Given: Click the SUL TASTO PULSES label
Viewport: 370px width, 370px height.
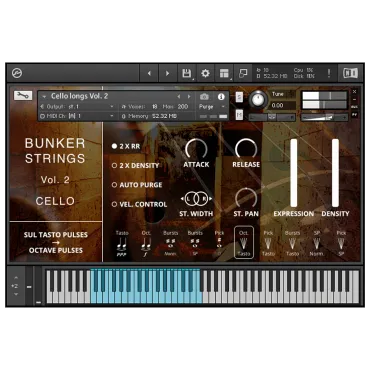Looking at the screenshot, I should coord(56,235).
